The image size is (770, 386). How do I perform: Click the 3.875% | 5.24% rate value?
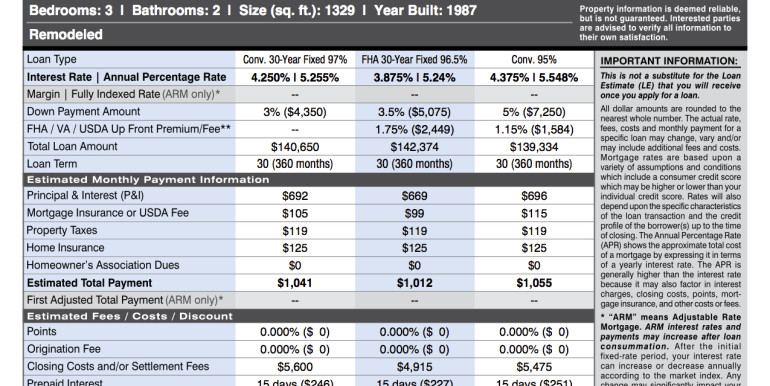coord(414,78)
